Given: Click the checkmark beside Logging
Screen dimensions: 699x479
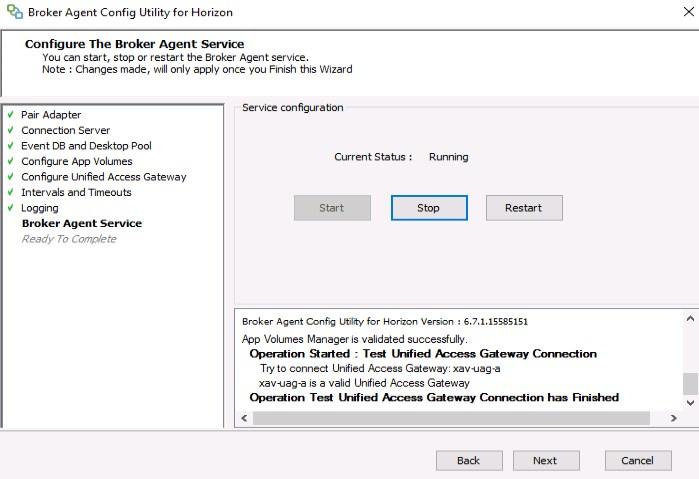Looking at the screenshot, I should click(11, 208).
